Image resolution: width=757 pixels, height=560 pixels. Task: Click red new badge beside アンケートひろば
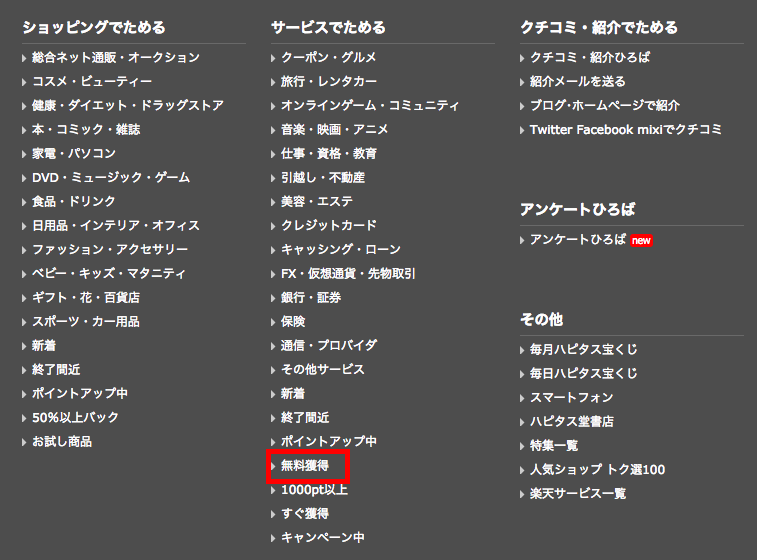tap(641, 240)
